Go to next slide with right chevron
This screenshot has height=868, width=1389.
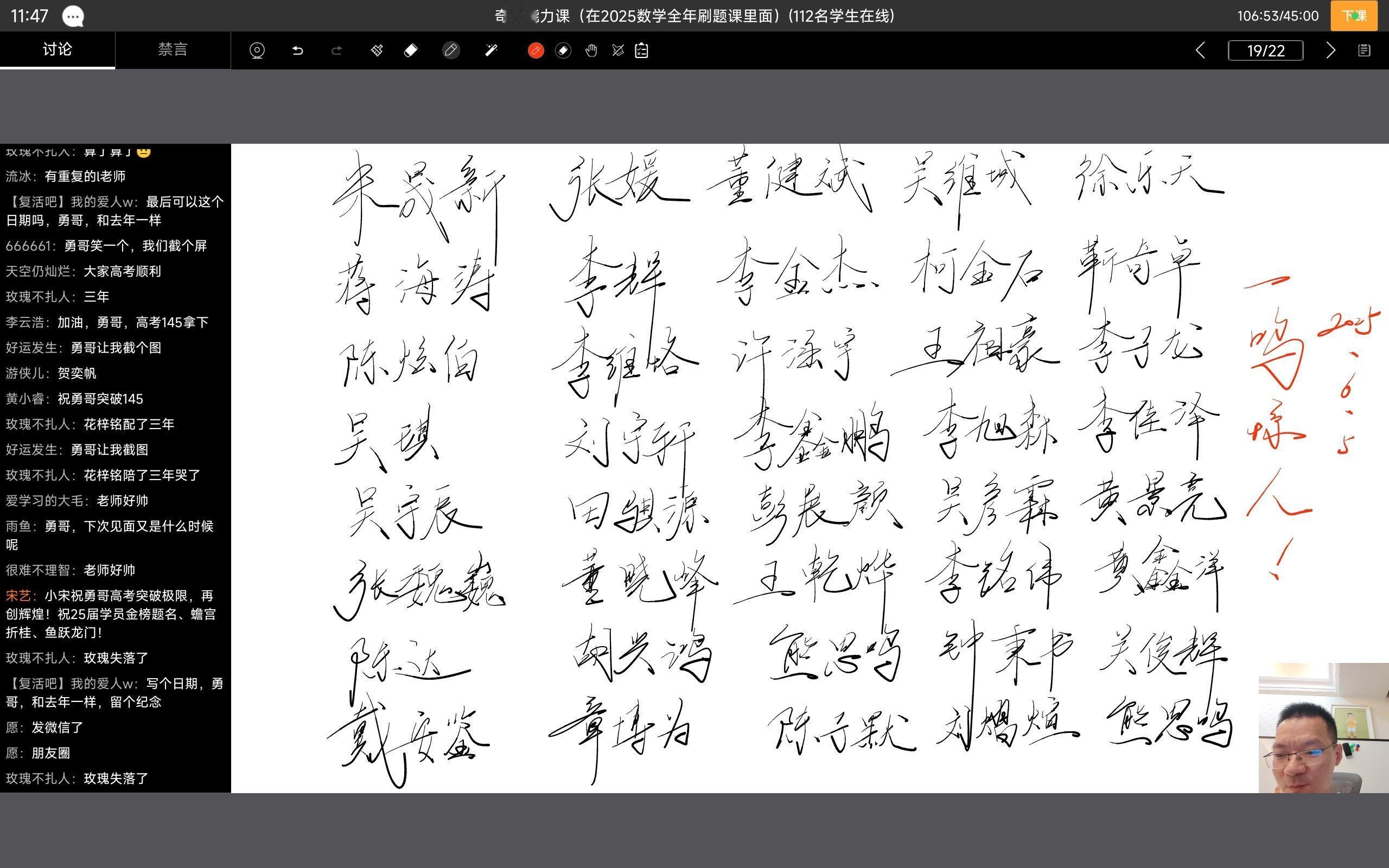point(1331,50)
